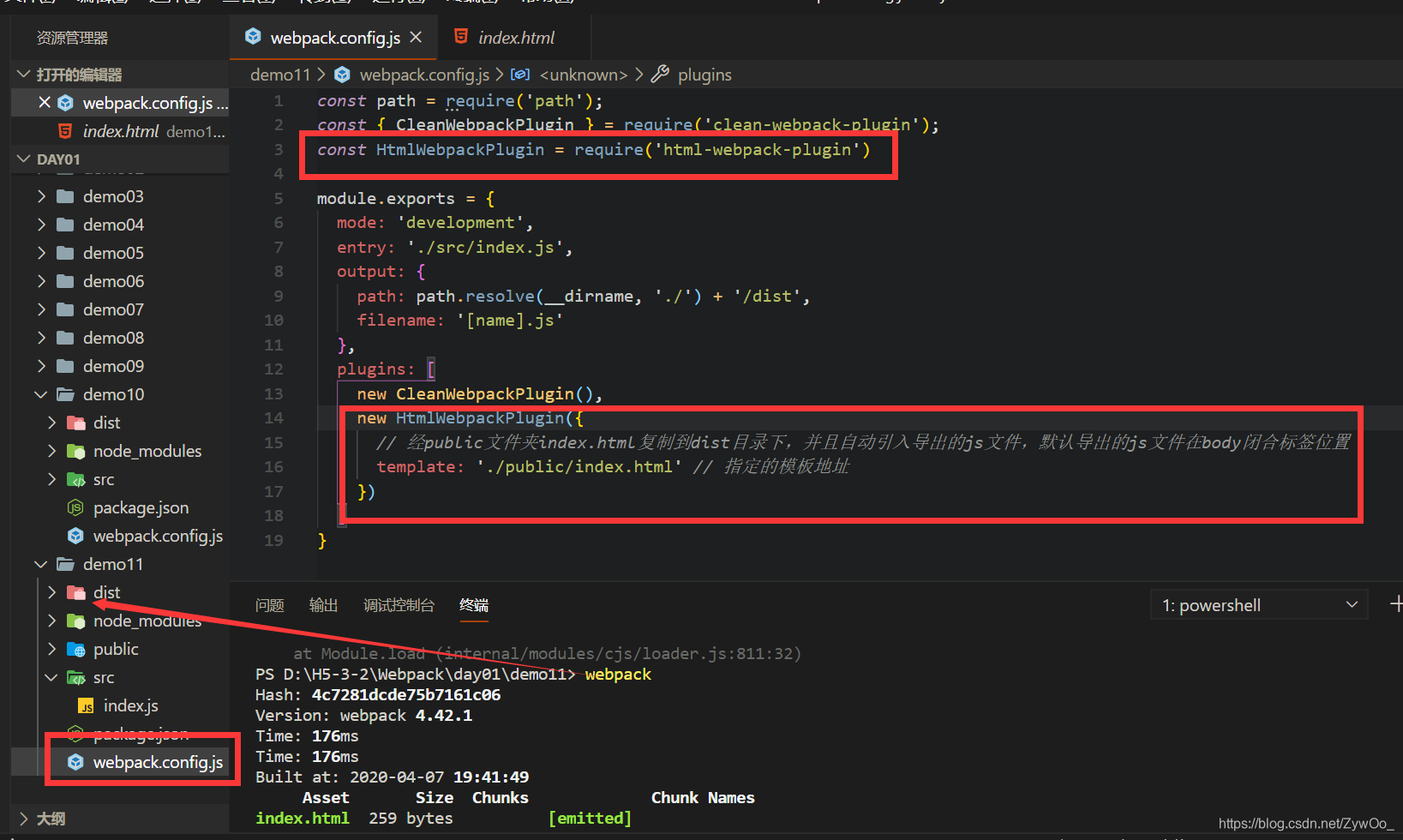This screenshot has width=1403, height=840.
Task: Click the src folder icon under demo10
Action: (76, 479)
